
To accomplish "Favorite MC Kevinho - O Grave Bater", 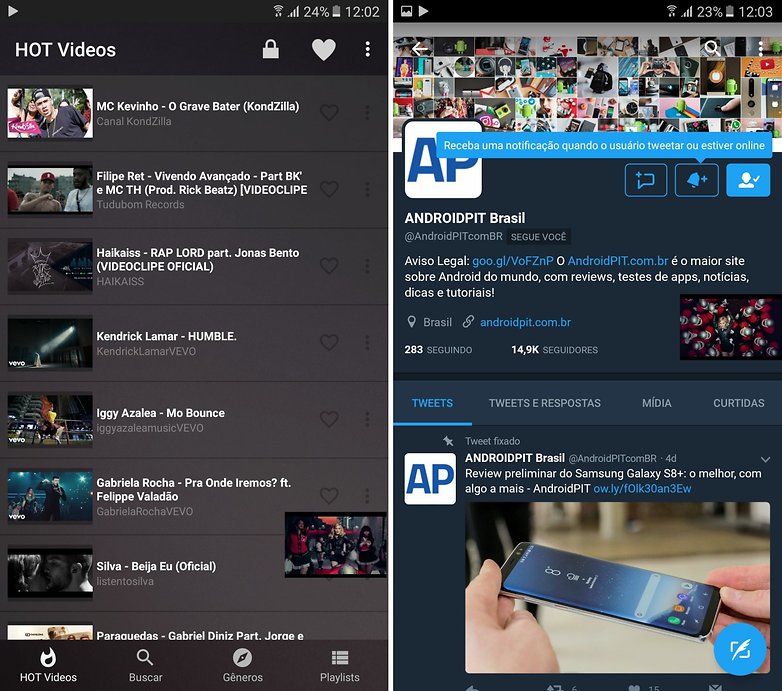I will (x=329, y=113).
